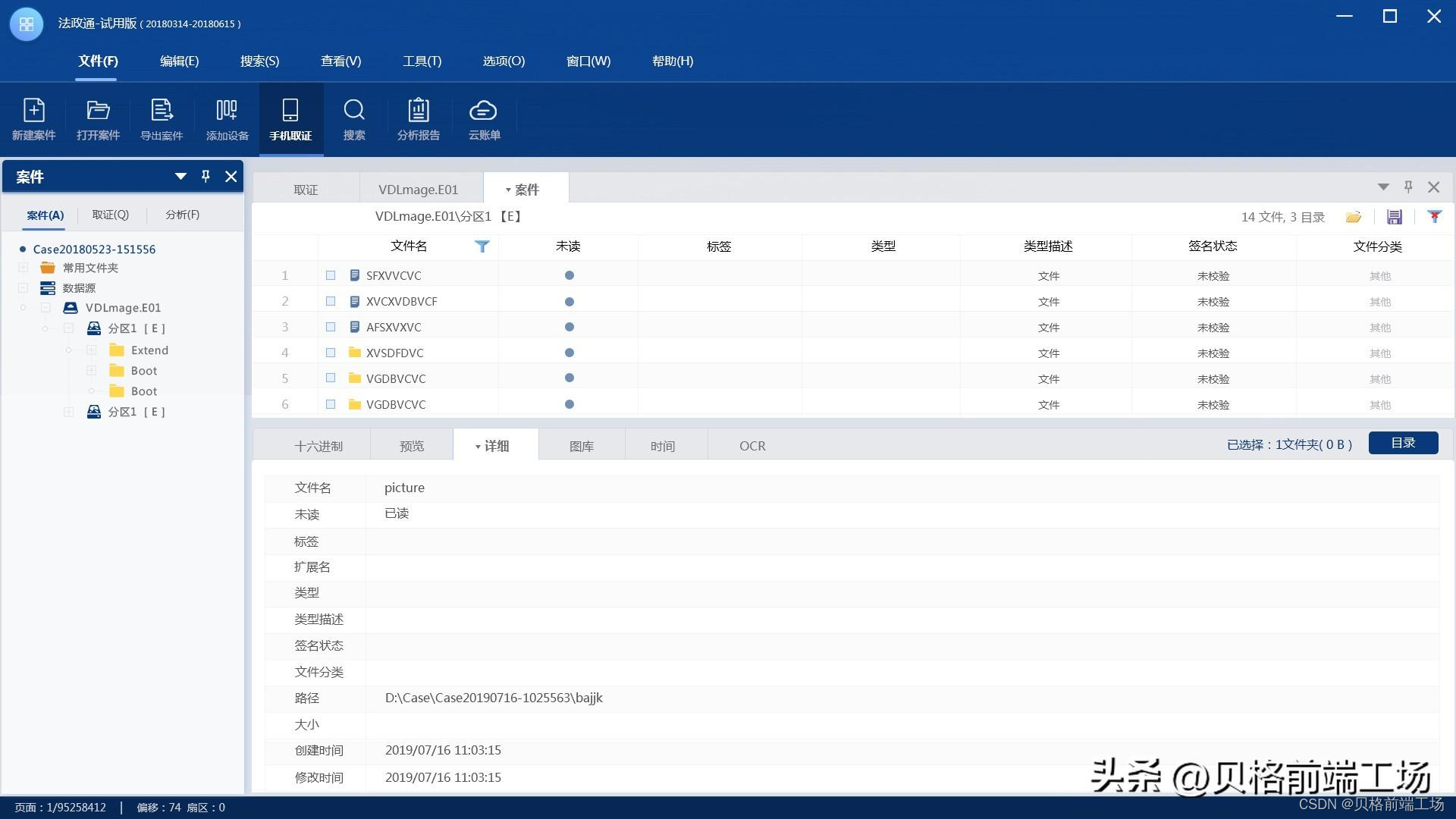Open the Tools (工具) menu
This screenshot has height=819, width=1456.
(422, 61)
